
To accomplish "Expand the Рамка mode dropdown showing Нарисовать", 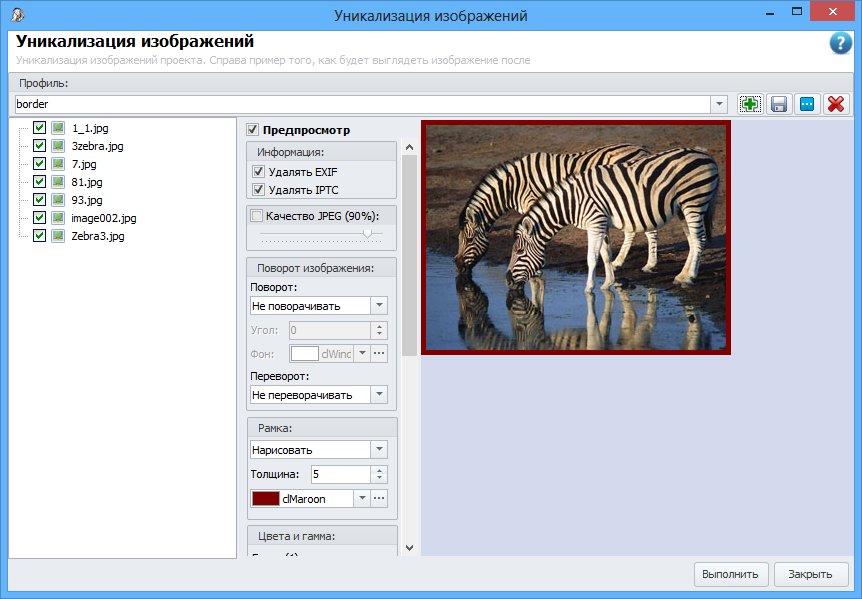I will click(379, 449).
